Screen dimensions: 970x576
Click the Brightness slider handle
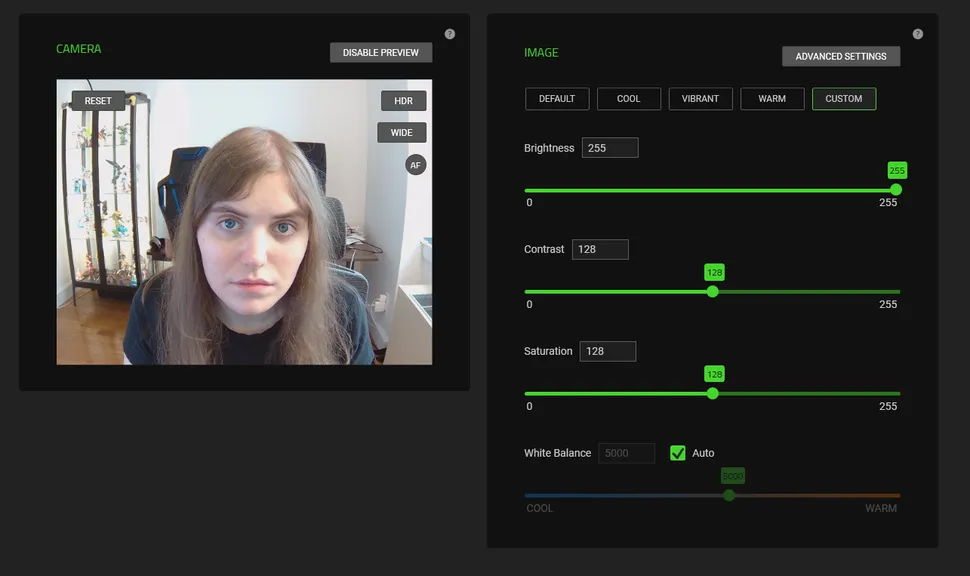tap(896, 190)
